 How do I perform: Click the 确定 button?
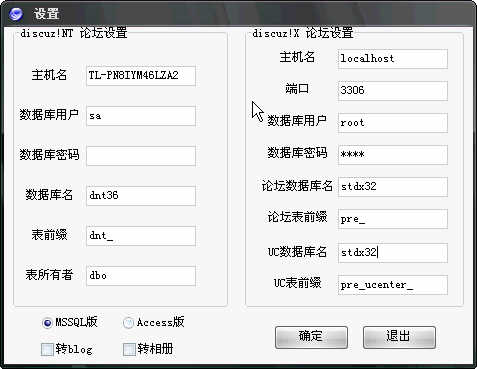tap(311, 337)
